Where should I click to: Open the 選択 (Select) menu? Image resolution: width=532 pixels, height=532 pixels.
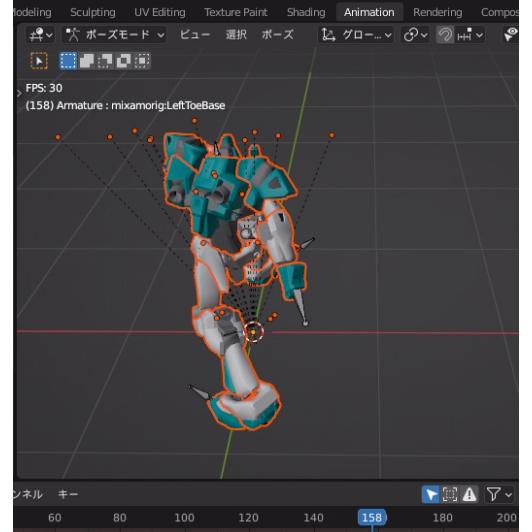(236, 35)
